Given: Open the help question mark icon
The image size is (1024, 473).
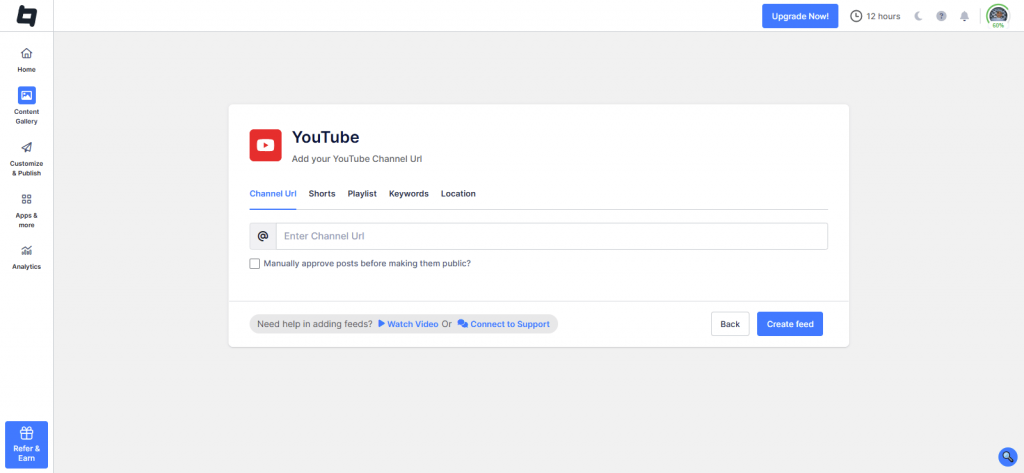Looking at the screenshot, I should point(941,16).
